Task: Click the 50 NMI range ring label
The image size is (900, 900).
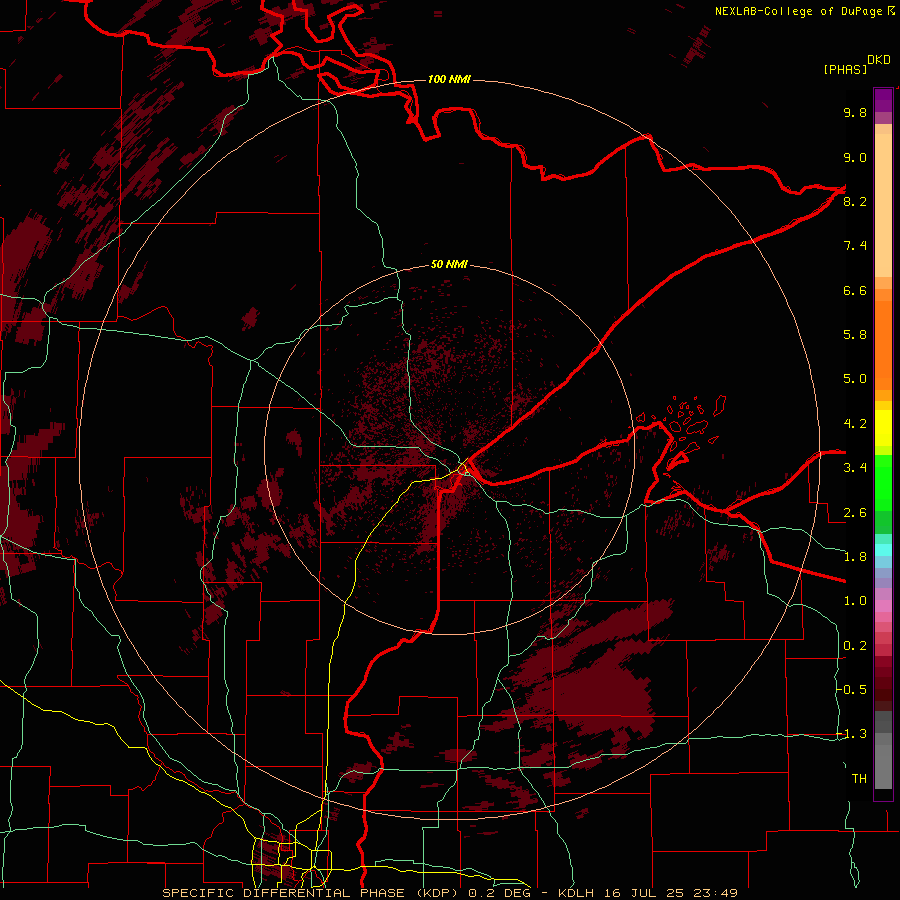Action: (x=449, y=264)
